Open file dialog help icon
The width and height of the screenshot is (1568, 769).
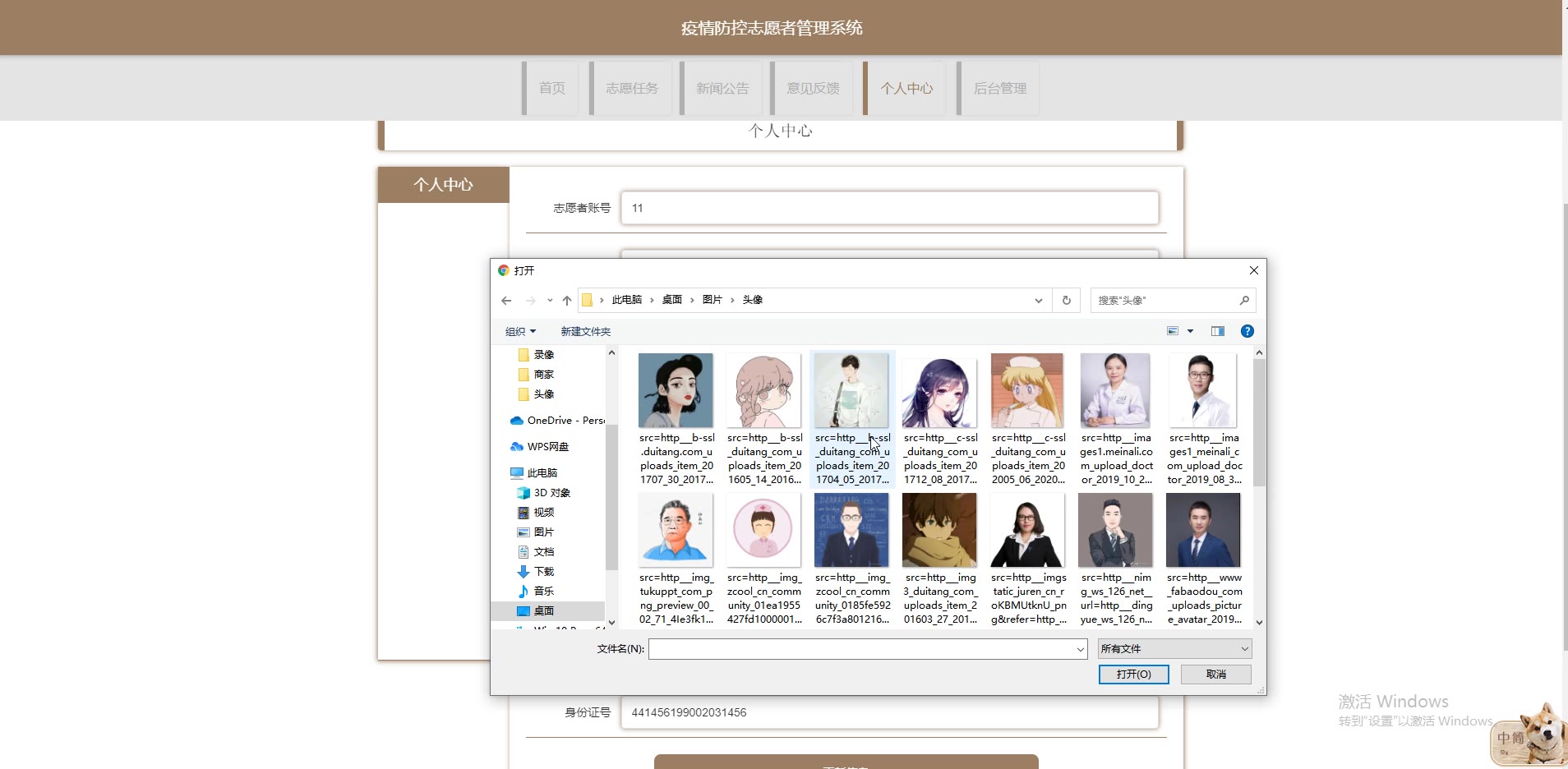click(1247, 331)
